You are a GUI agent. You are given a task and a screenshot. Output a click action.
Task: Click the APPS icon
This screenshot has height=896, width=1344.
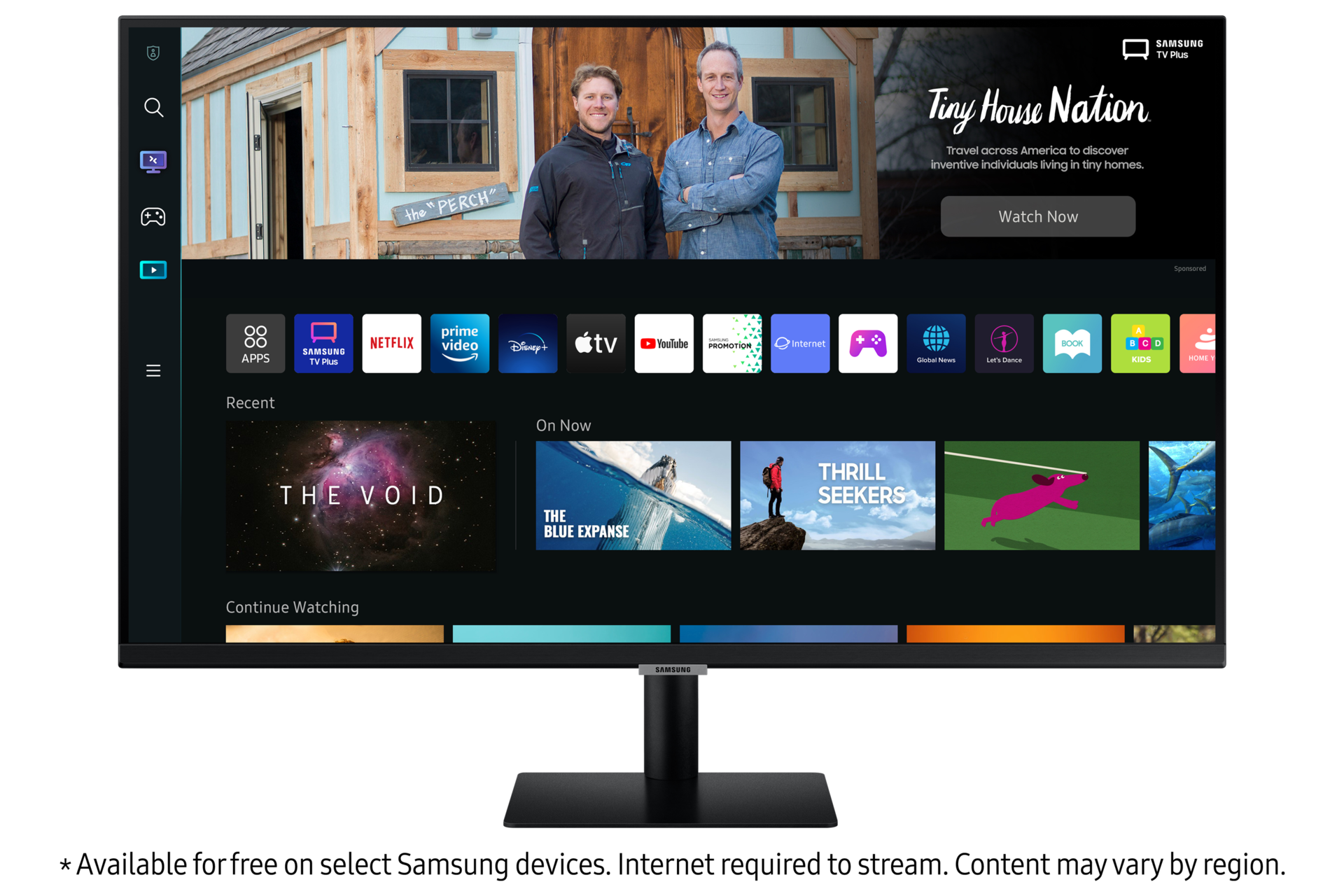pyautogui.click(x=256, y=345)
